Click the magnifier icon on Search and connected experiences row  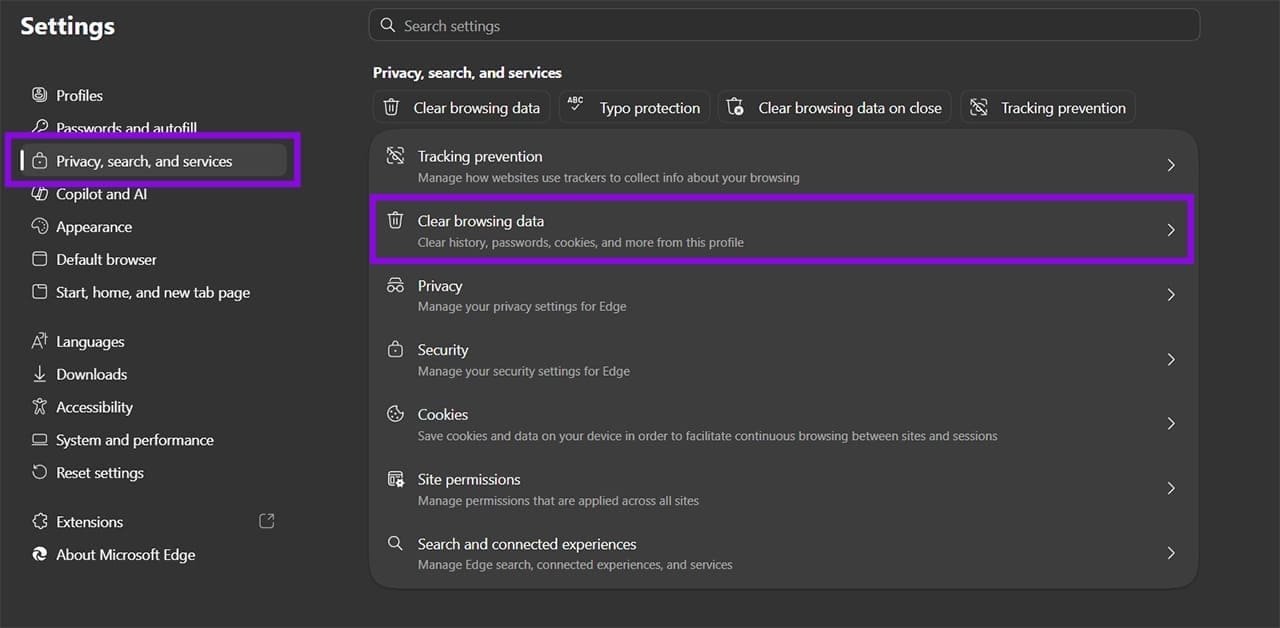(396, 544)
